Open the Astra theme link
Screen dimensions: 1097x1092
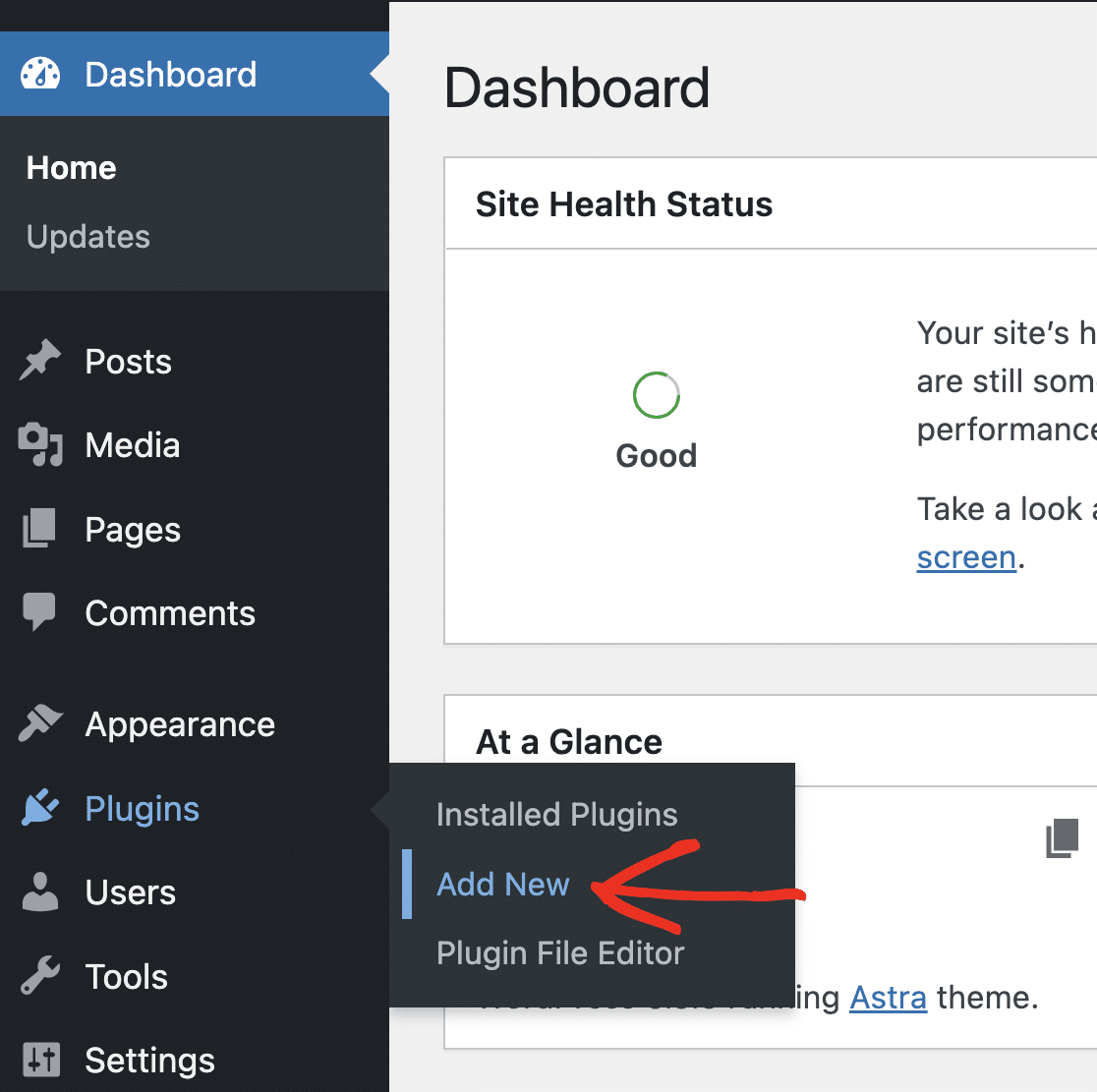click(x=888, y=998)
